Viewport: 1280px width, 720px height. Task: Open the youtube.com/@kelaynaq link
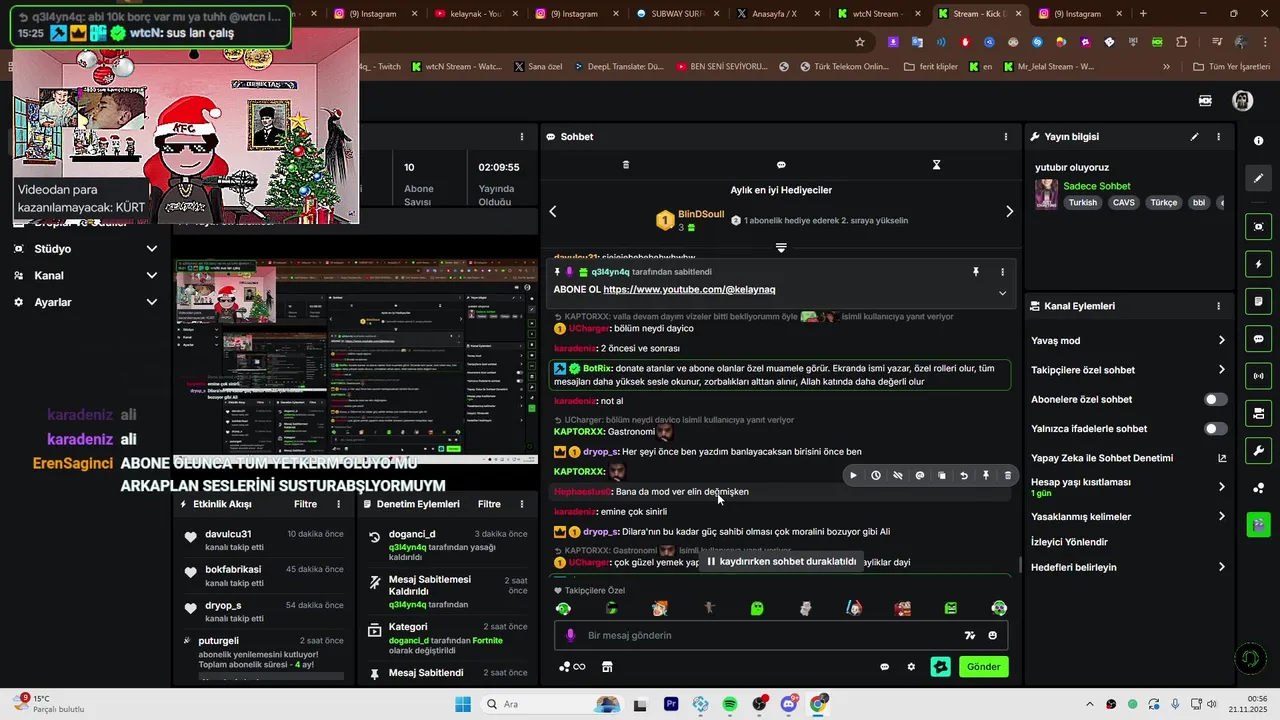[689, 290]
